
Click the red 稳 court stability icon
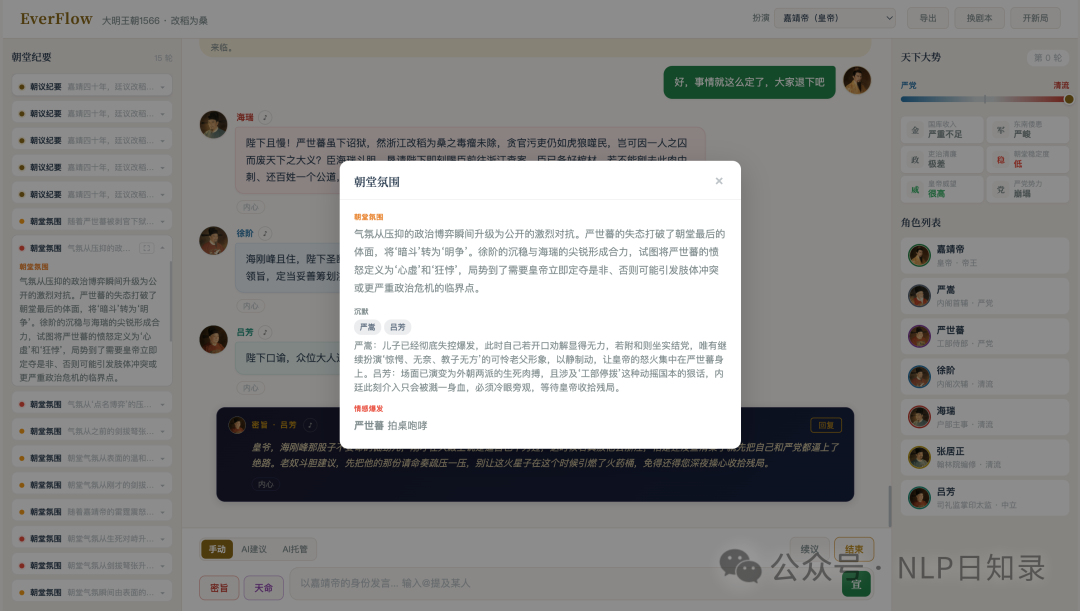point(999,158)
